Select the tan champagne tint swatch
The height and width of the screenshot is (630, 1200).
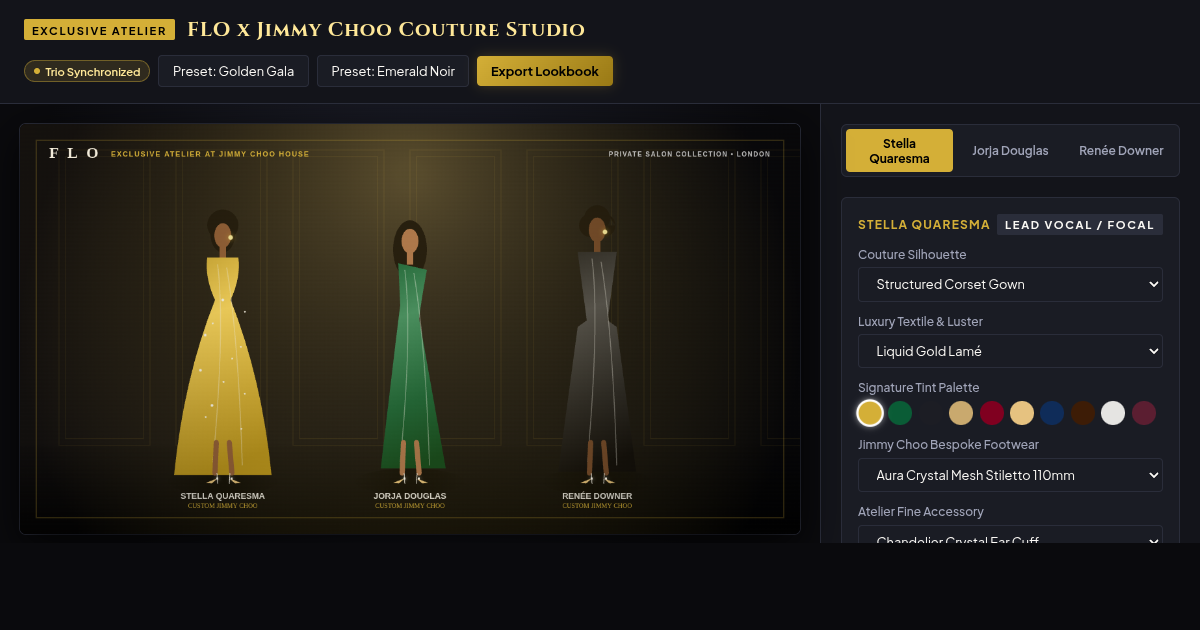[961, 413]
